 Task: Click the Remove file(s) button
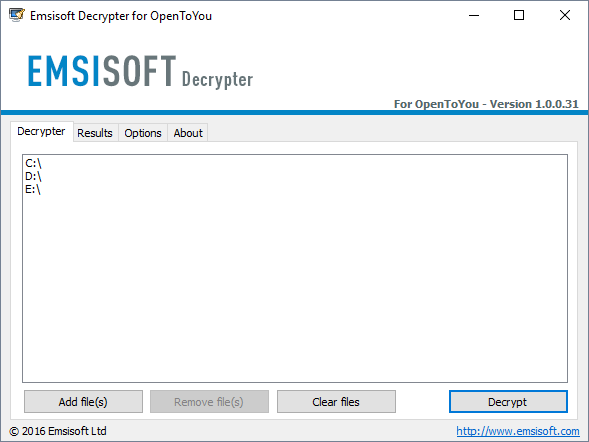coord(209,402)
